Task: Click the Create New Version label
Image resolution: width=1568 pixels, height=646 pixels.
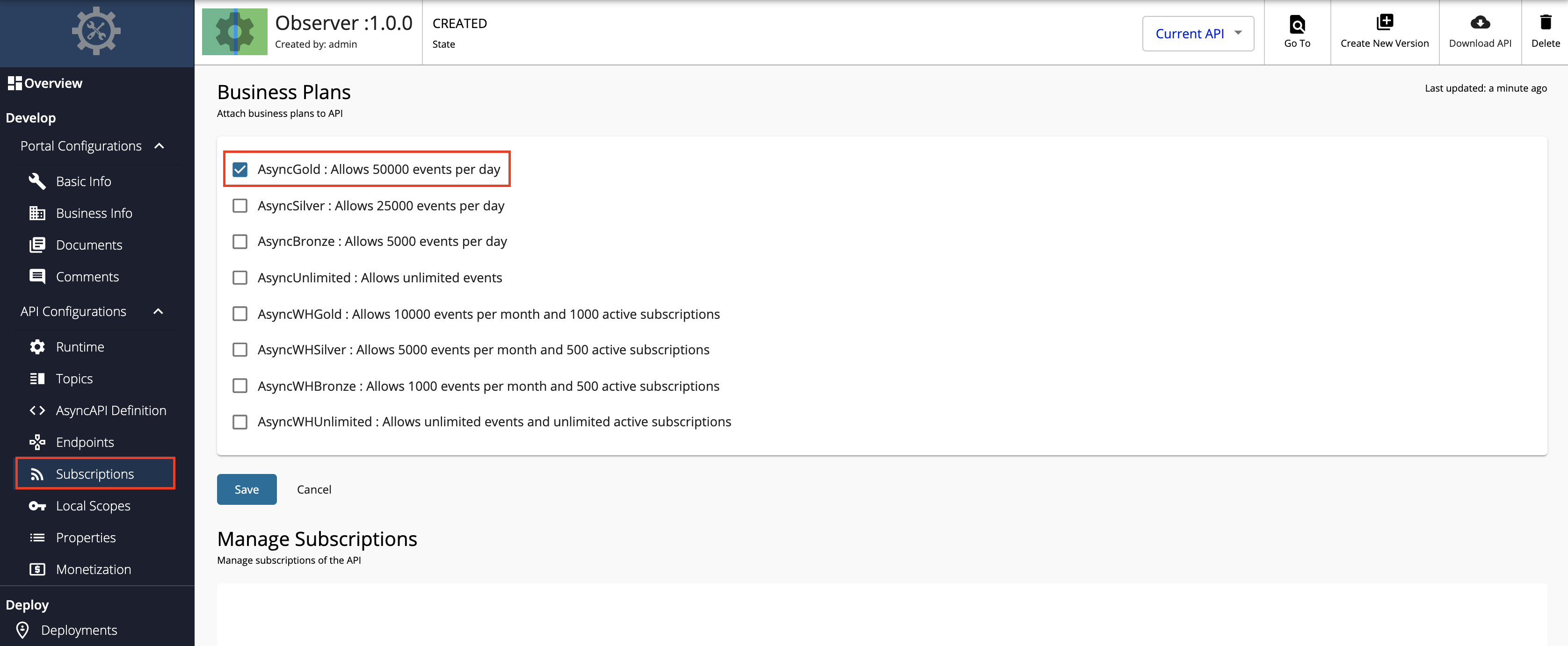Action: click(x=1384, y=43)
